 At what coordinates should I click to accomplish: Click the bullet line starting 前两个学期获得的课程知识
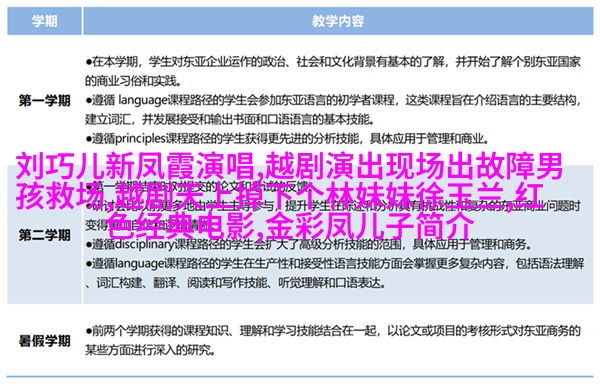[333, 331]
